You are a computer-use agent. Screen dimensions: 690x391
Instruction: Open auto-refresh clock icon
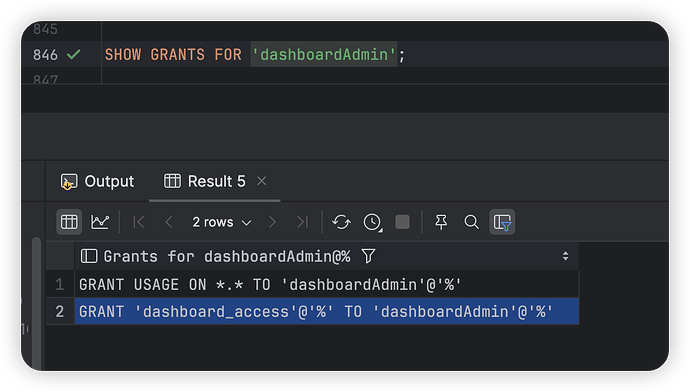[x=373, y=222]
